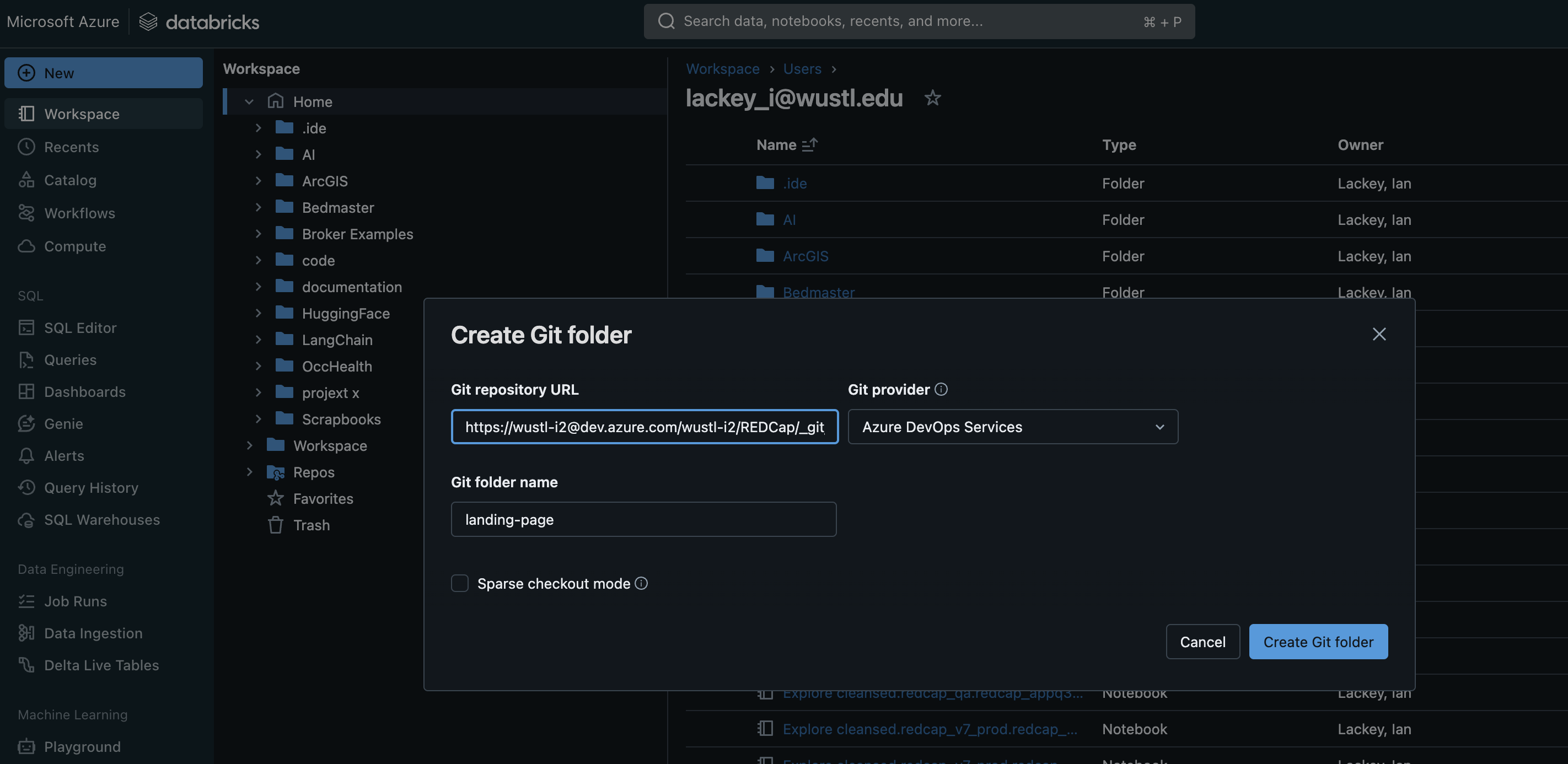Select the Bedmaster folder in tree

tap(338, 208)
